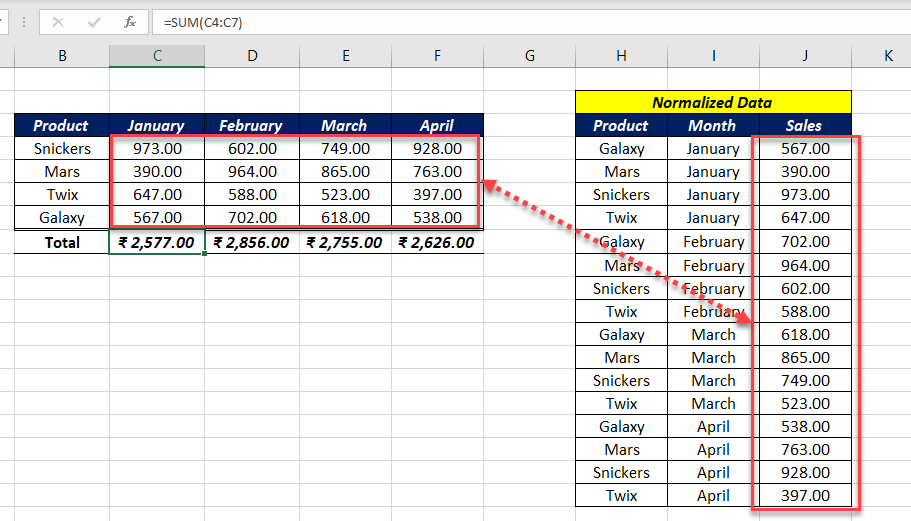Click April in the Mars normalized row

[x=713, y=450]
